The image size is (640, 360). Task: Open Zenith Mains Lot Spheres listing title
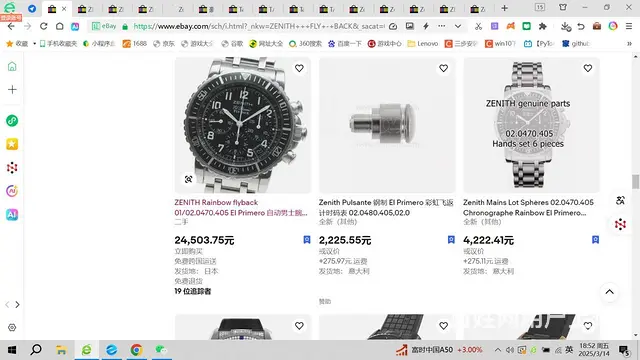tap(528, 207)
